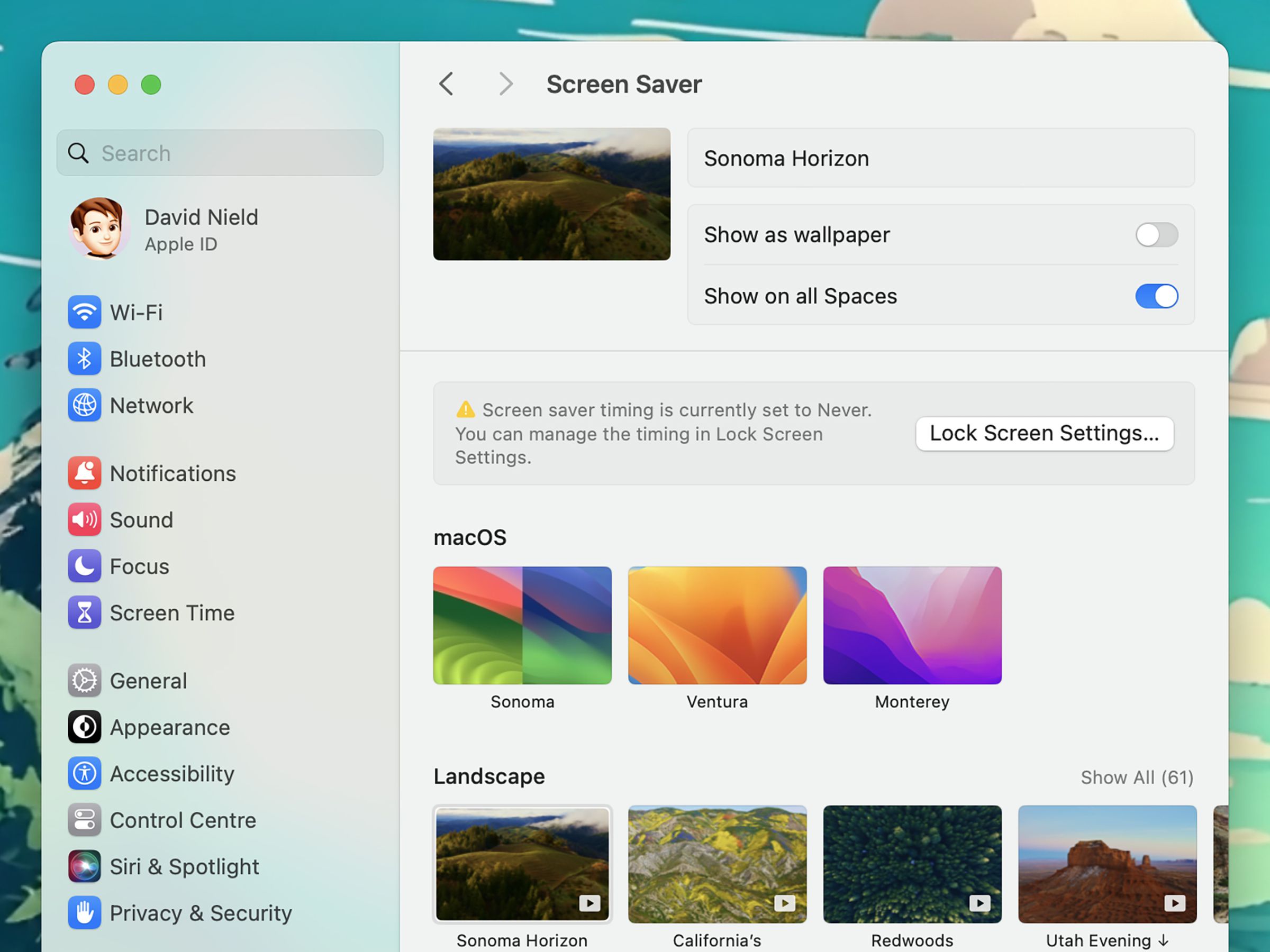Expand Landscape with Show All (61)
The image size is (1270, 952).
[x=1136, y=777]
